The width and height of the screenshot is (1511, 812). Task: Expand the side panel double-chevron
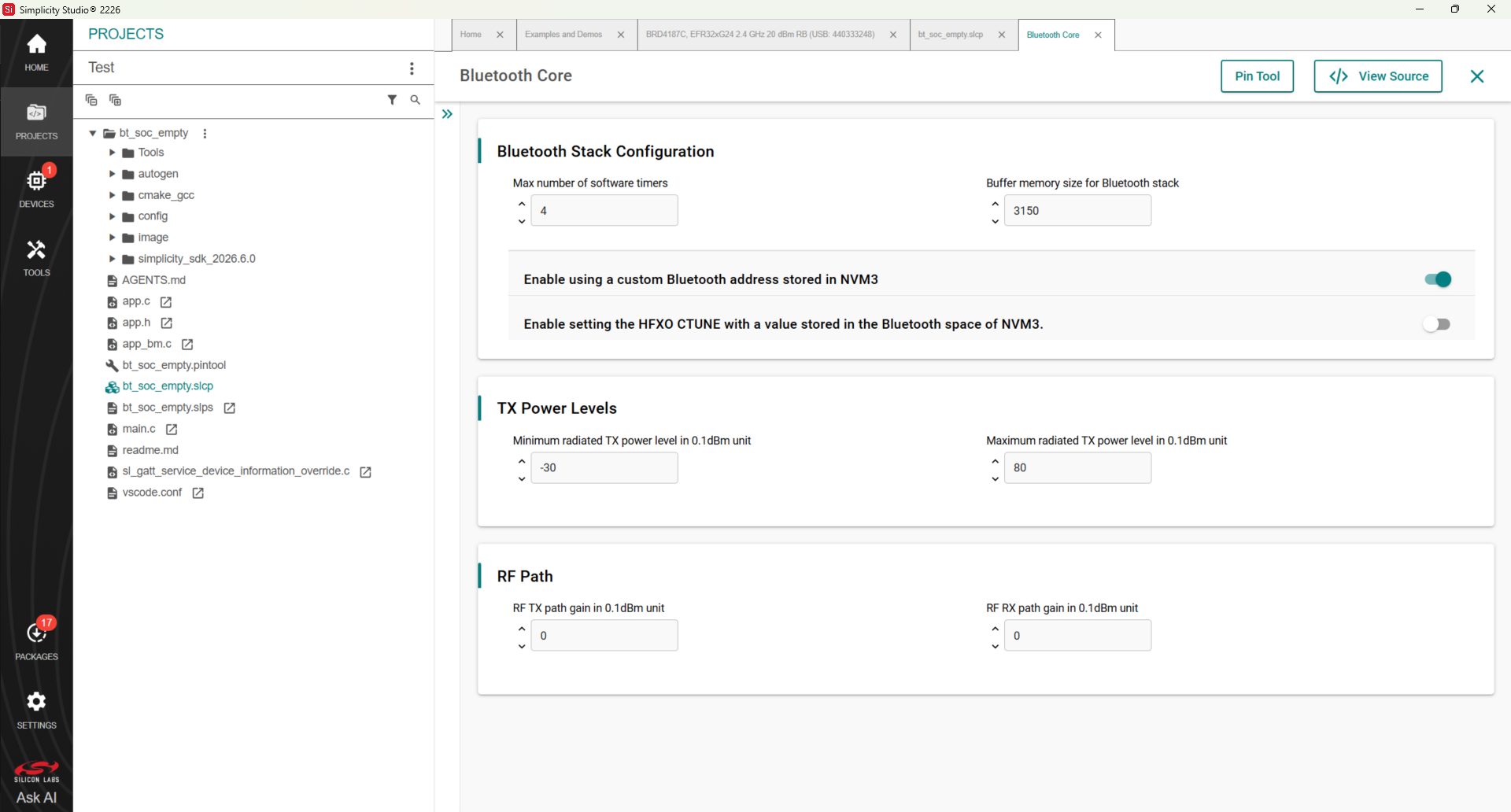[447, 114]
